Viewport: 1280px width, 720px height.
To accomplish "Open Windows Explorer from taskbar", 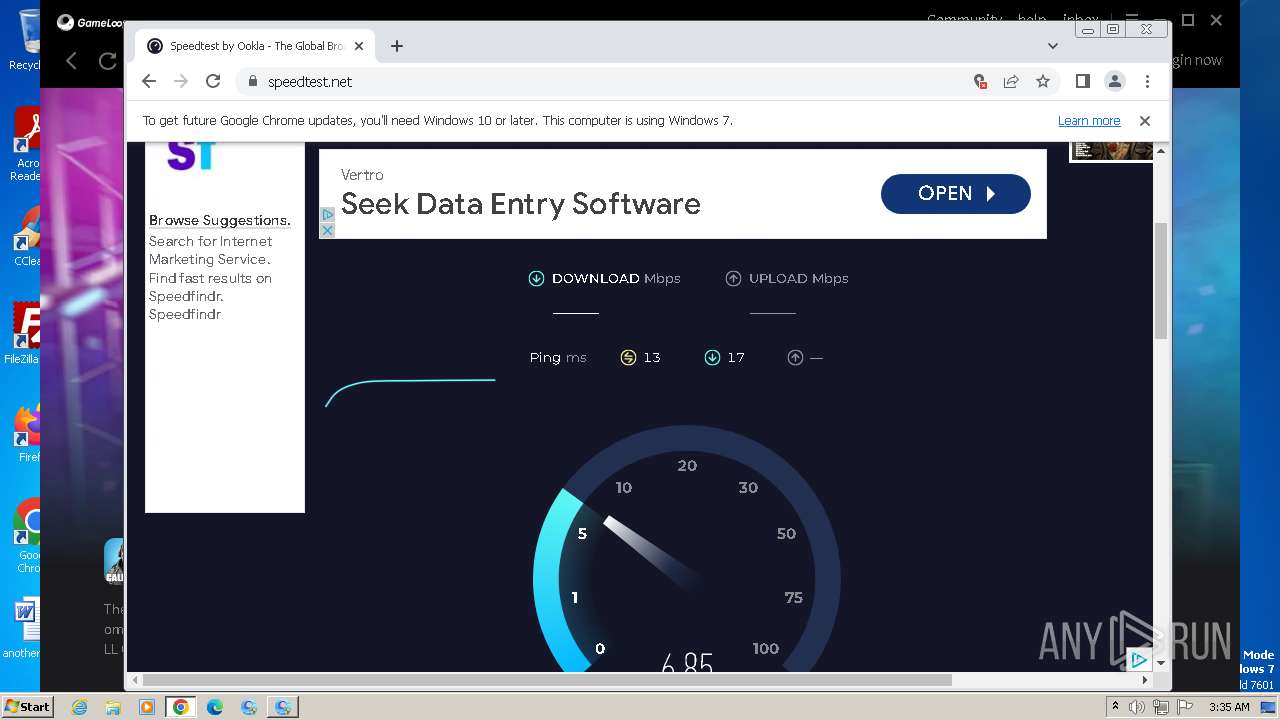I will point(113,707).
